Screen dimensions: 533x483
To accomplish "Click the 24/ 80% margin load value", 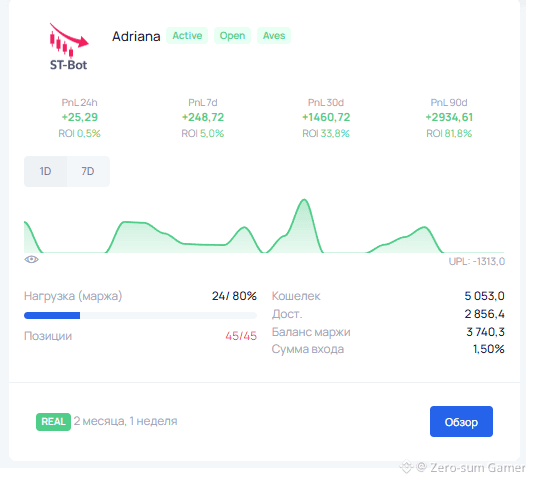I will tap(234, 296).
